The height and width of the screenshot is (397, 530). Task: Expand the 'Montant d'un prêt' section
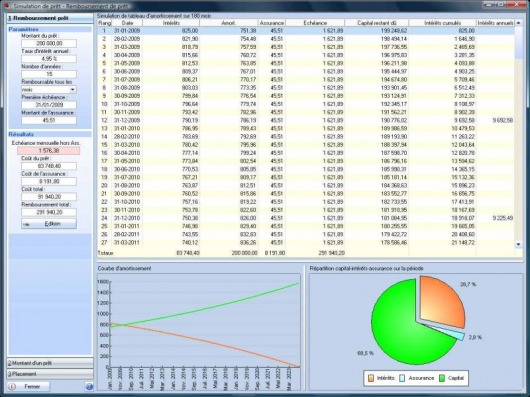tap(50, 363)
